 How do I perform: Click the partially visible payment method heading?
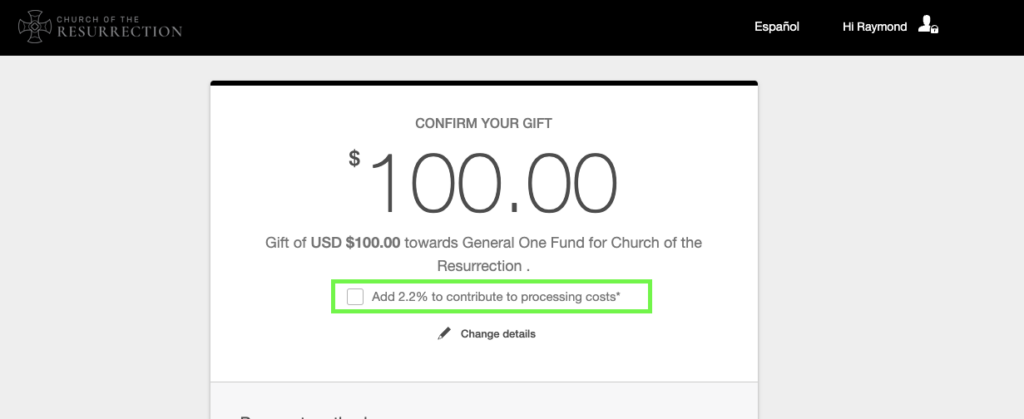(303, 416)
